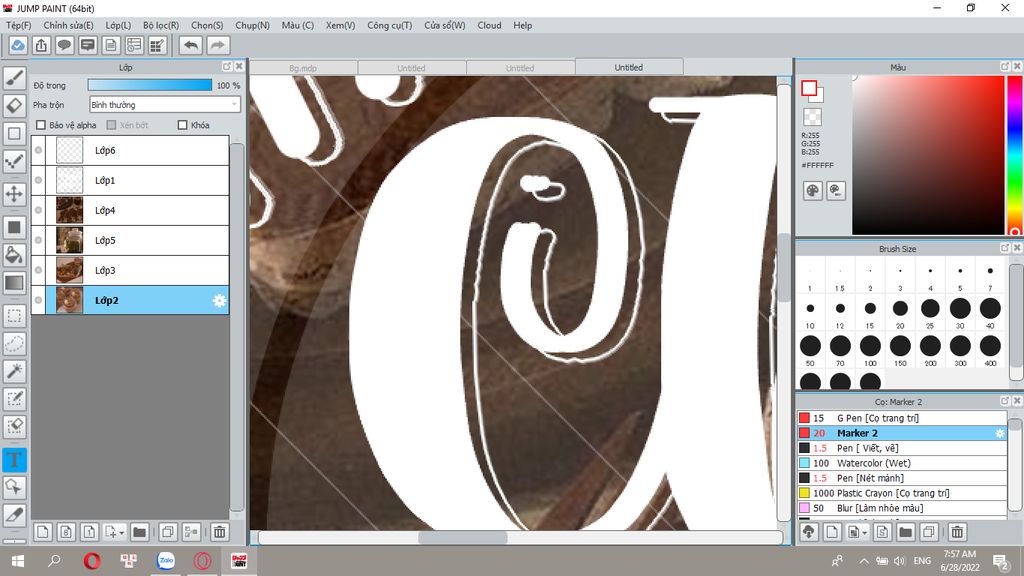Select the rectangular Selection tool
Viewport: 1024px width, 576px height.
tap(14, 316)
